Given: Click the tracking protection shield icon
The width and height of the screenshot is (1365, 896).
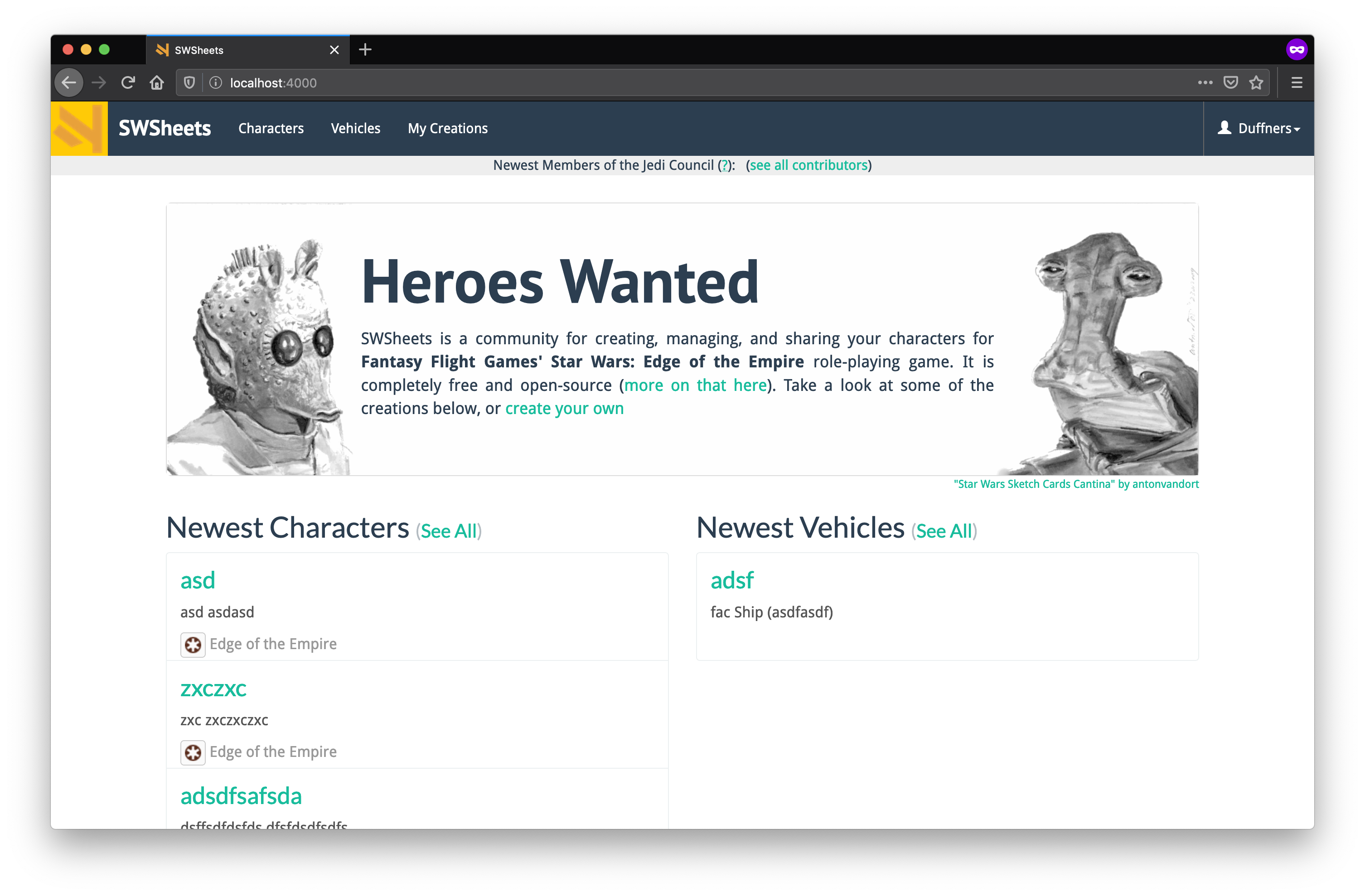Looking at the screenshot, I should coord(189,82).
